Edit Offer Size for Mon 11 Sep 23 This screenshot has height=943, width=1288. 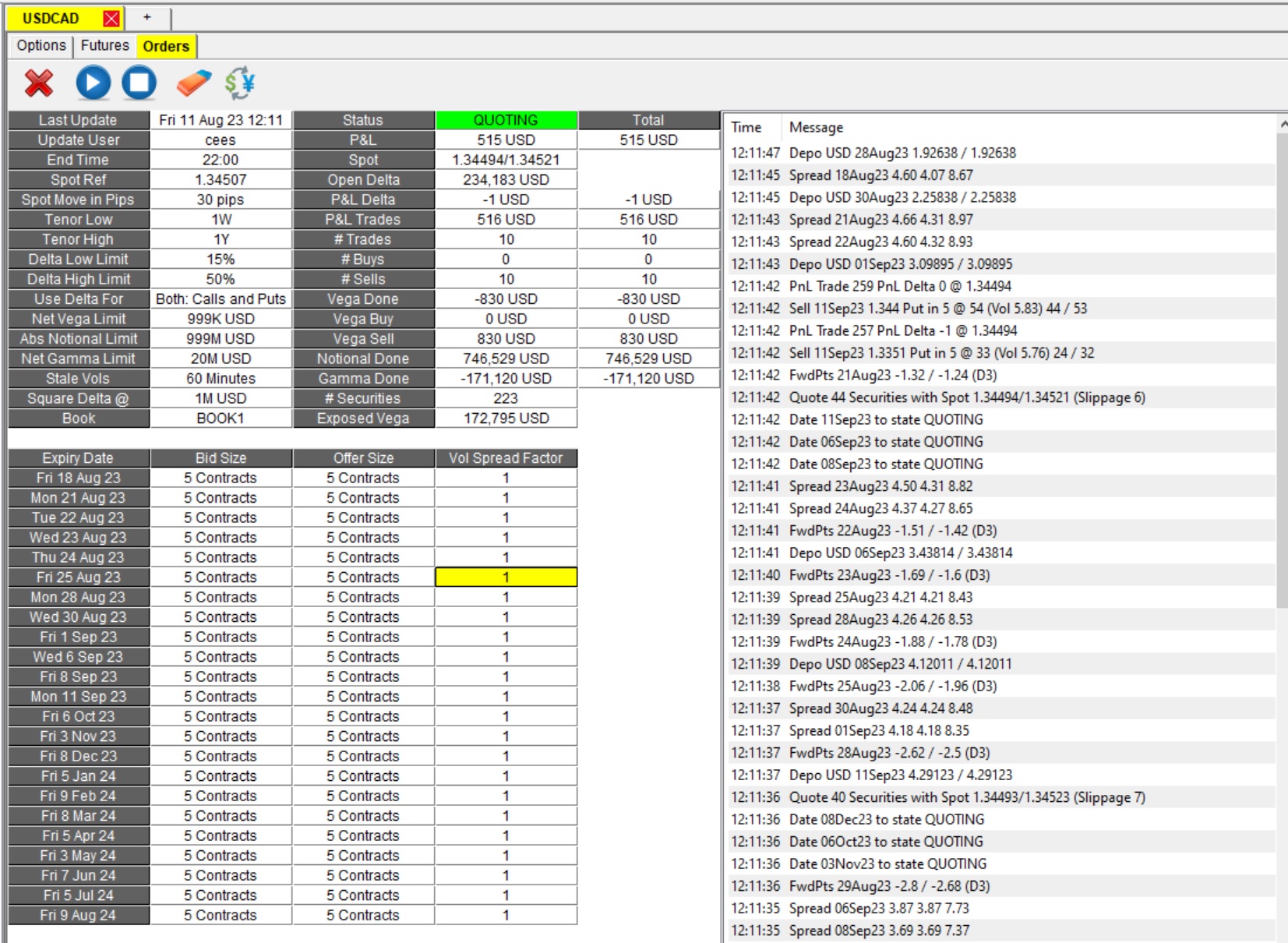pos(363,696)
